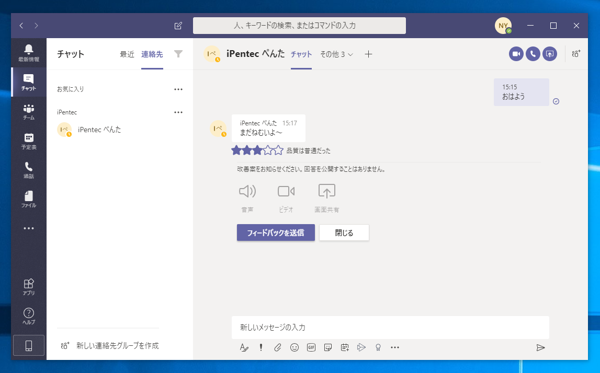Screen dimensions: 600x373
Task: Send the message with arrow icon
Action: pos(540,347)
